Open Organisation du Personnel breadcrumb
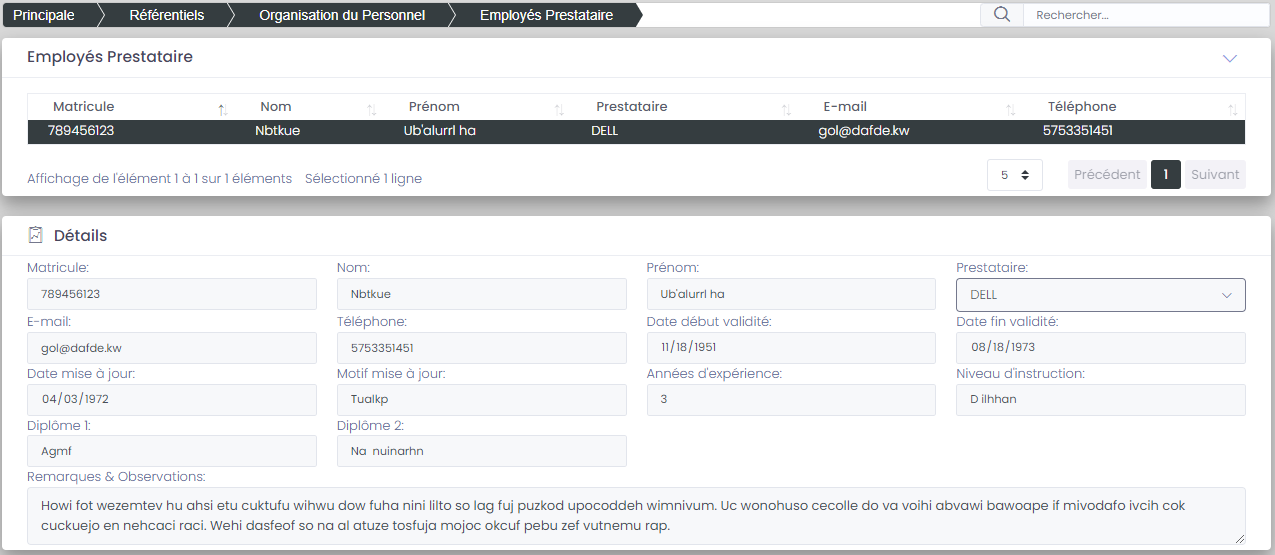The image size is (1275, 555). [342, 15]
